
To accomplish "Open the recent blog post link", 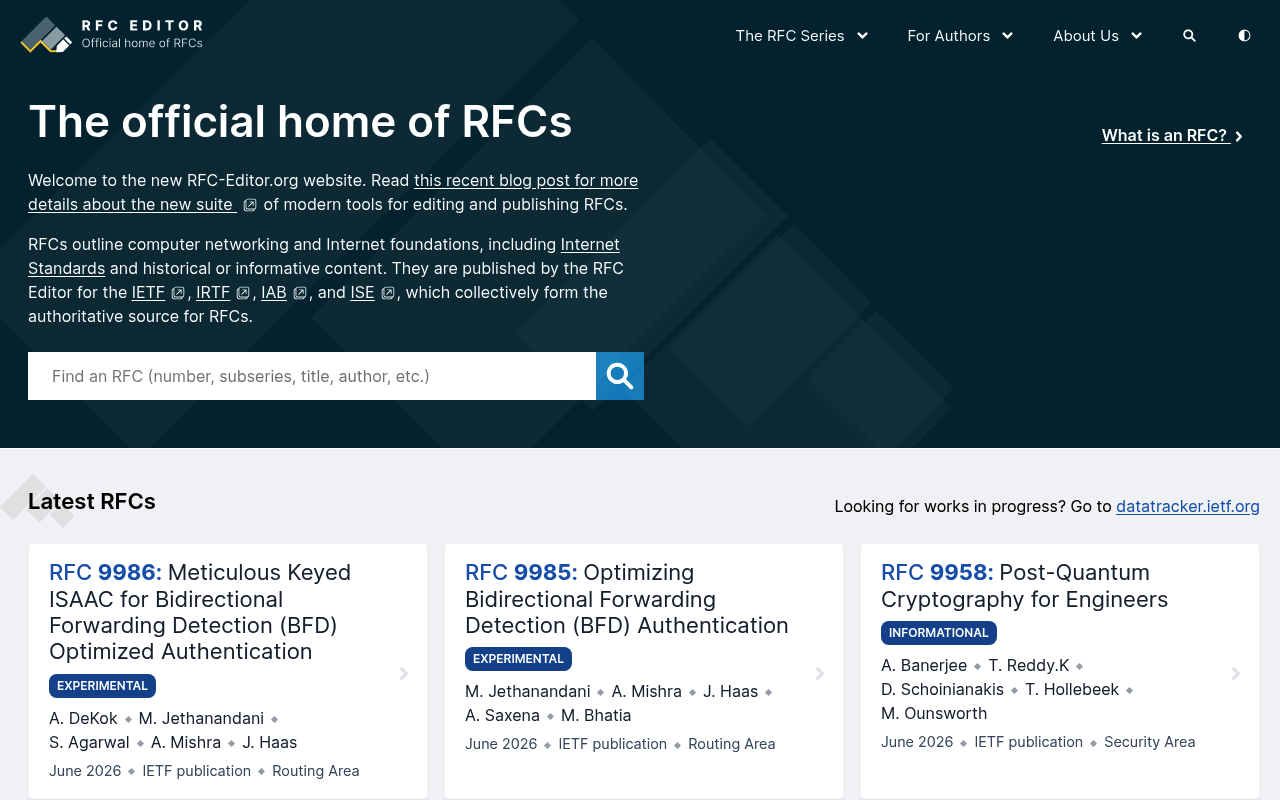I will pos(526,180).
